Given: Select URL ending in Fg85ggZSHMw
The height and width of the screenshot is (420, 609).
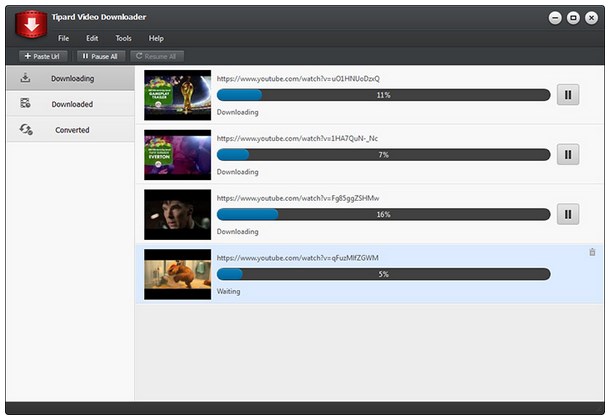Looking at the screenshot, I should tap(298, 198).
